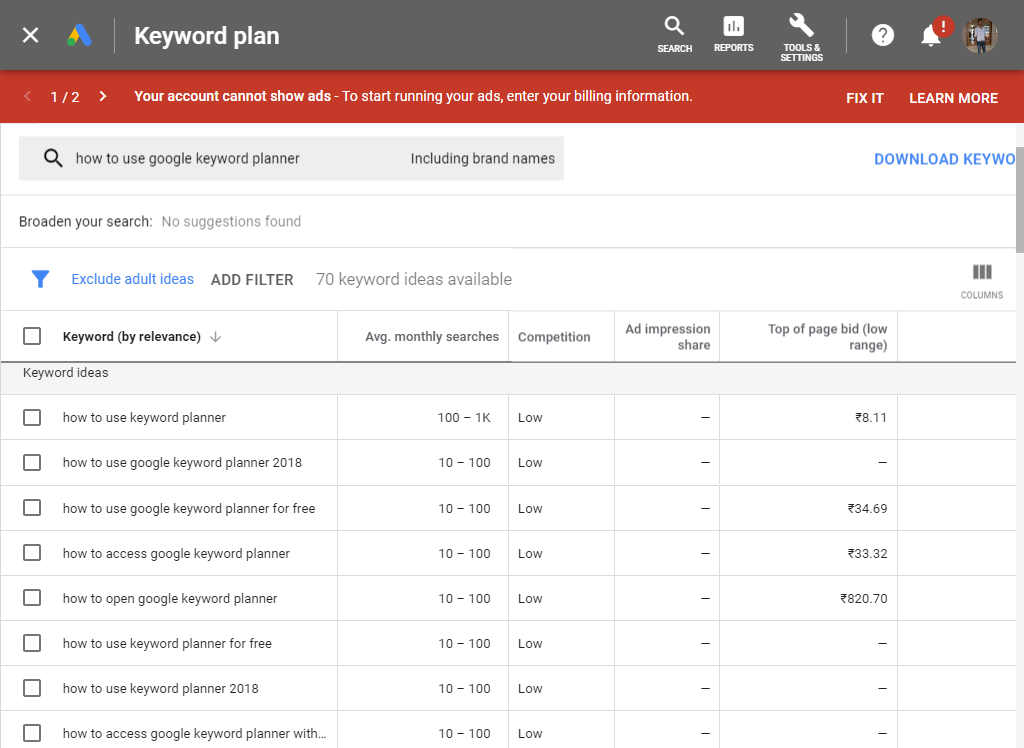Image resolution: width=1024 pixels, height=748 pixels.
Task: Click keyword 'how to use google keyword planner 2018'
Action: click(182, 463)
